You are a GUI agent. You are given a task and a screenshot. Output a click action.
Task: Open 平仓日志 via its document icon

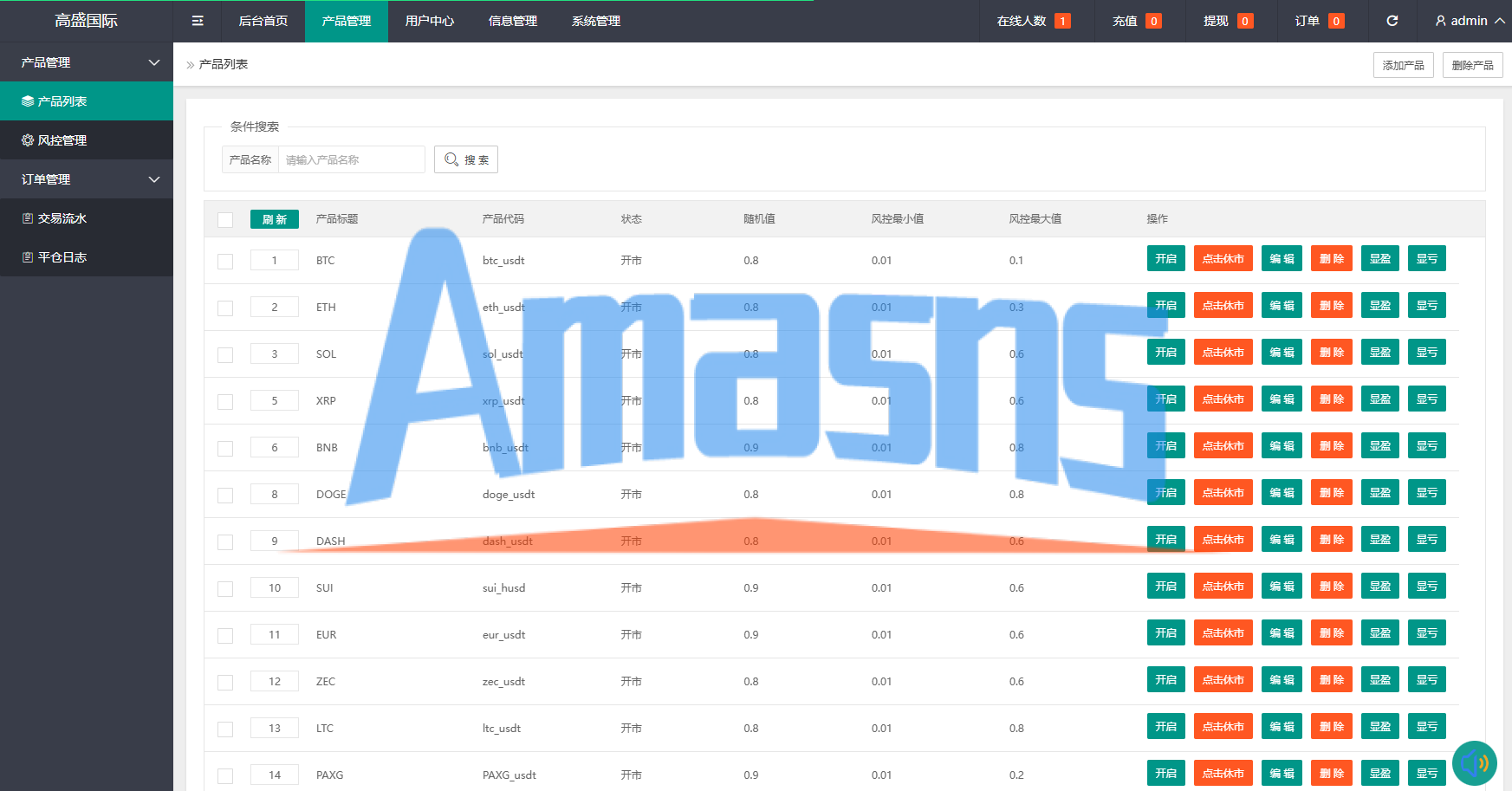point(28,257)
